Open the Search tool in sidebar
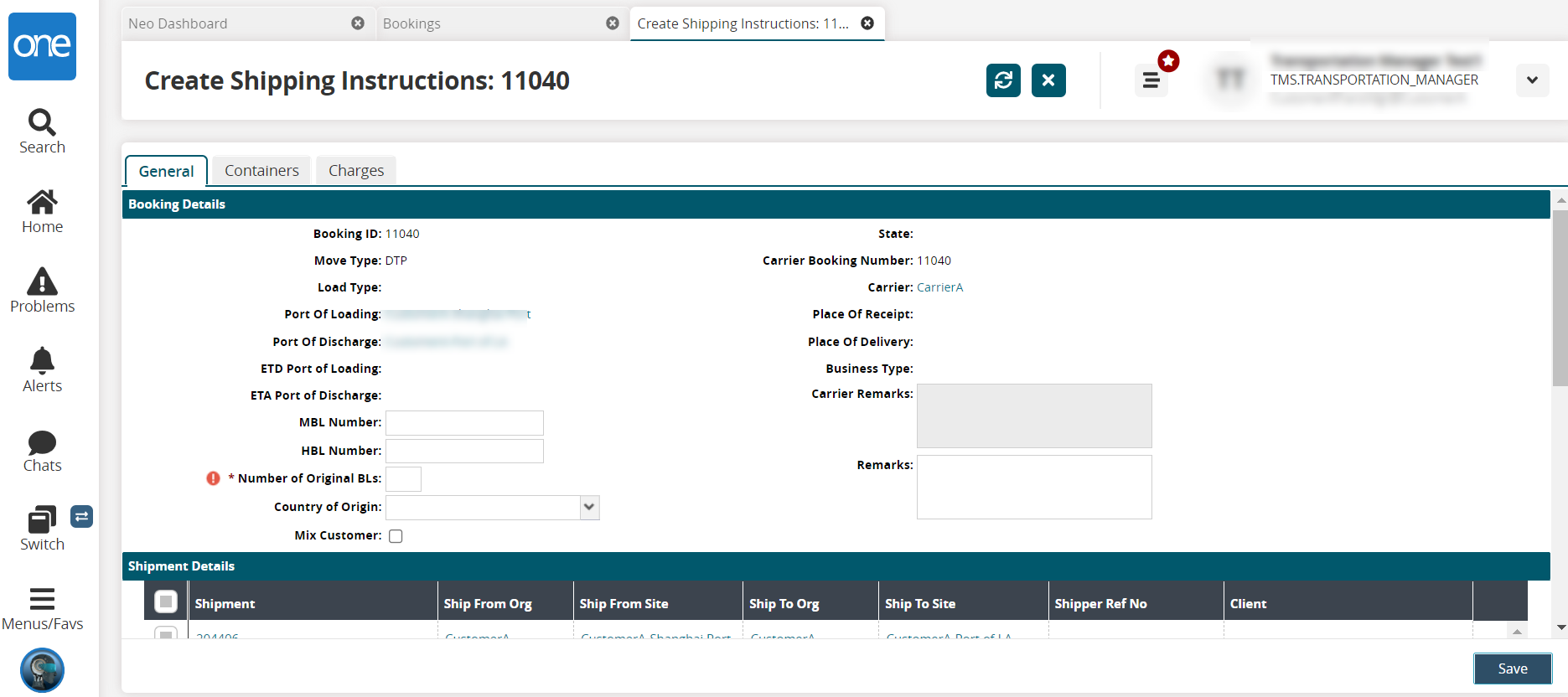The width and height of the screenshot is (1568, 697). click(x=42, y=132)
